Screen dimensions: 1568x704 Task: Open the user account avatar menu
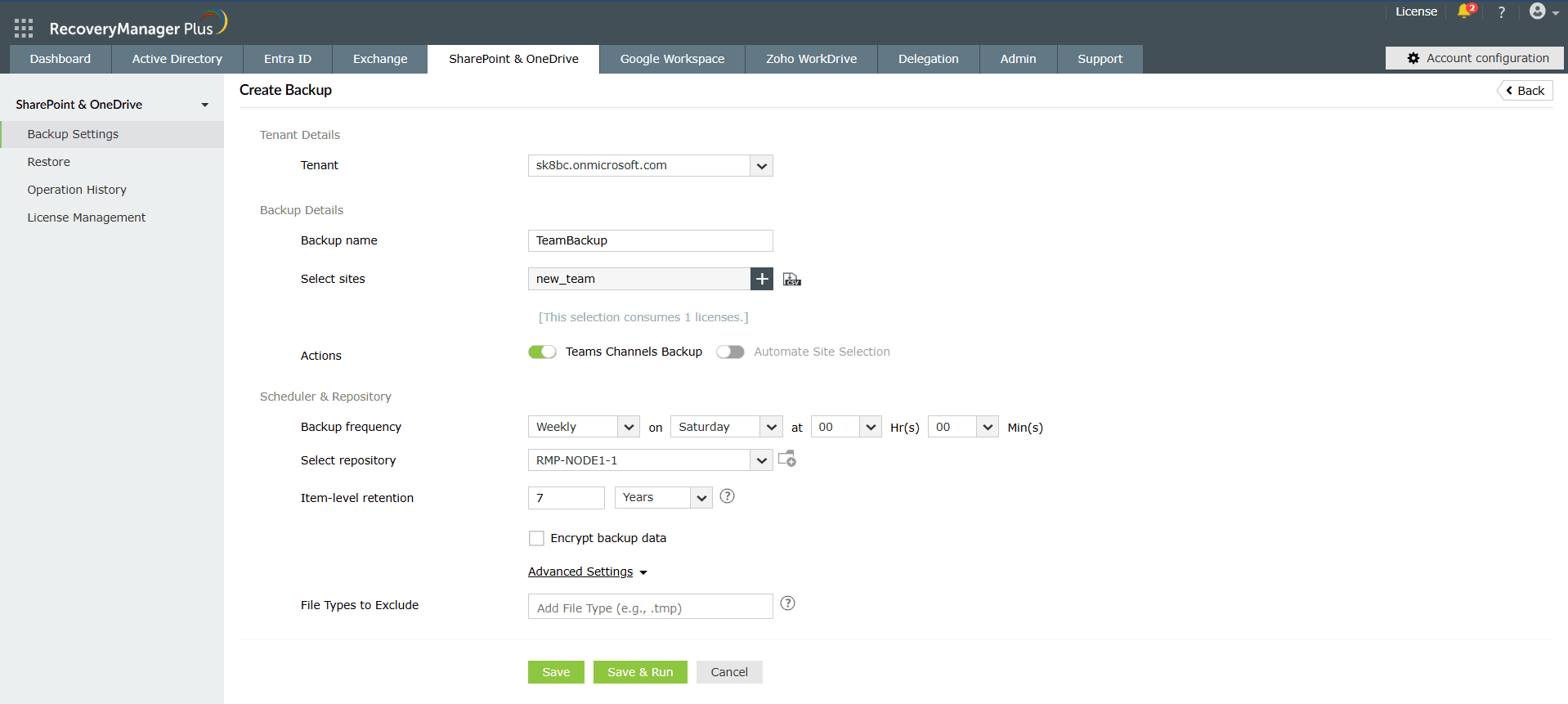tap(1543, 11)
